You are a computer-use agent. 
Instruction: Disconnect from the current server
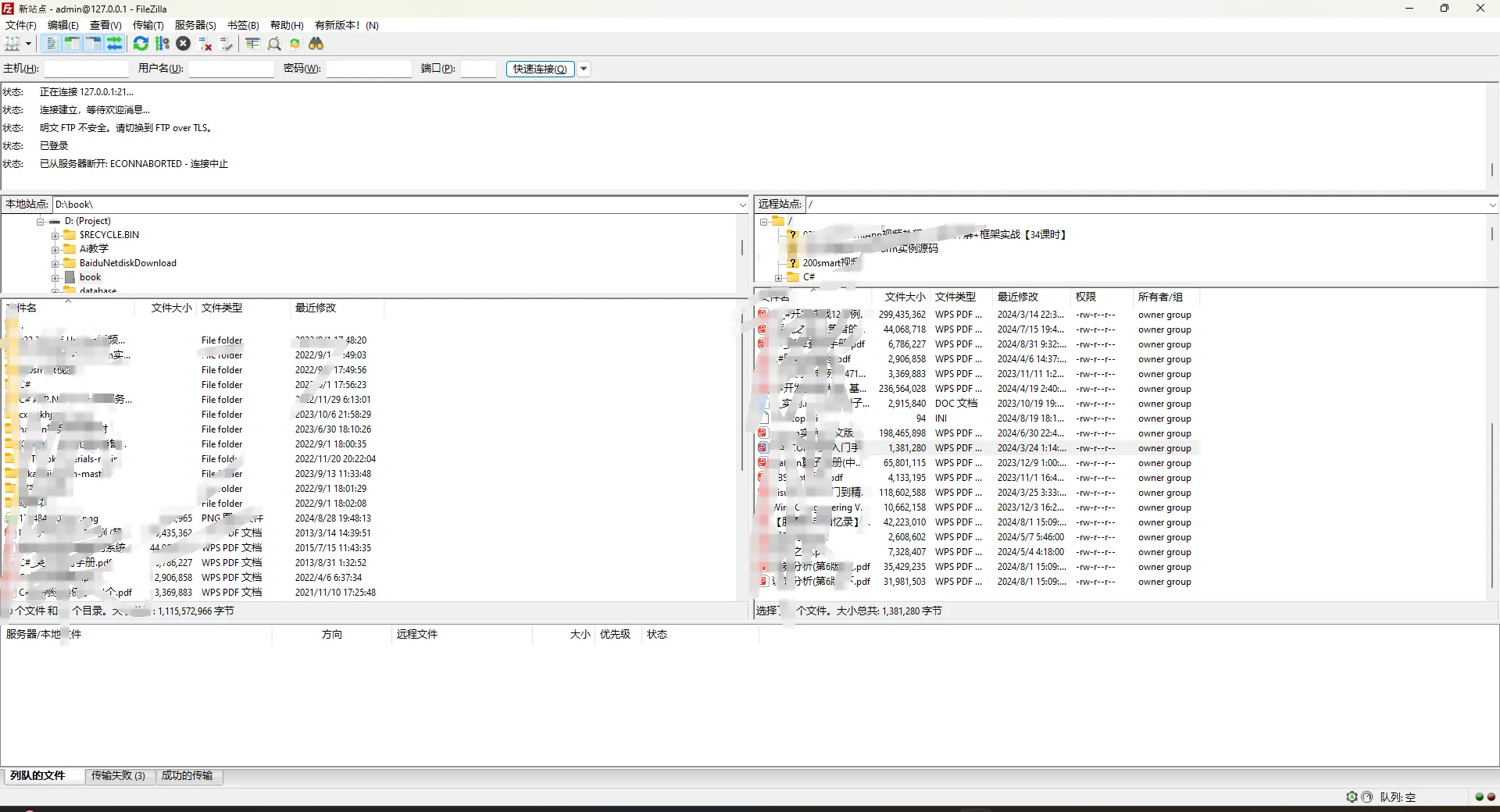pos(205,45)
